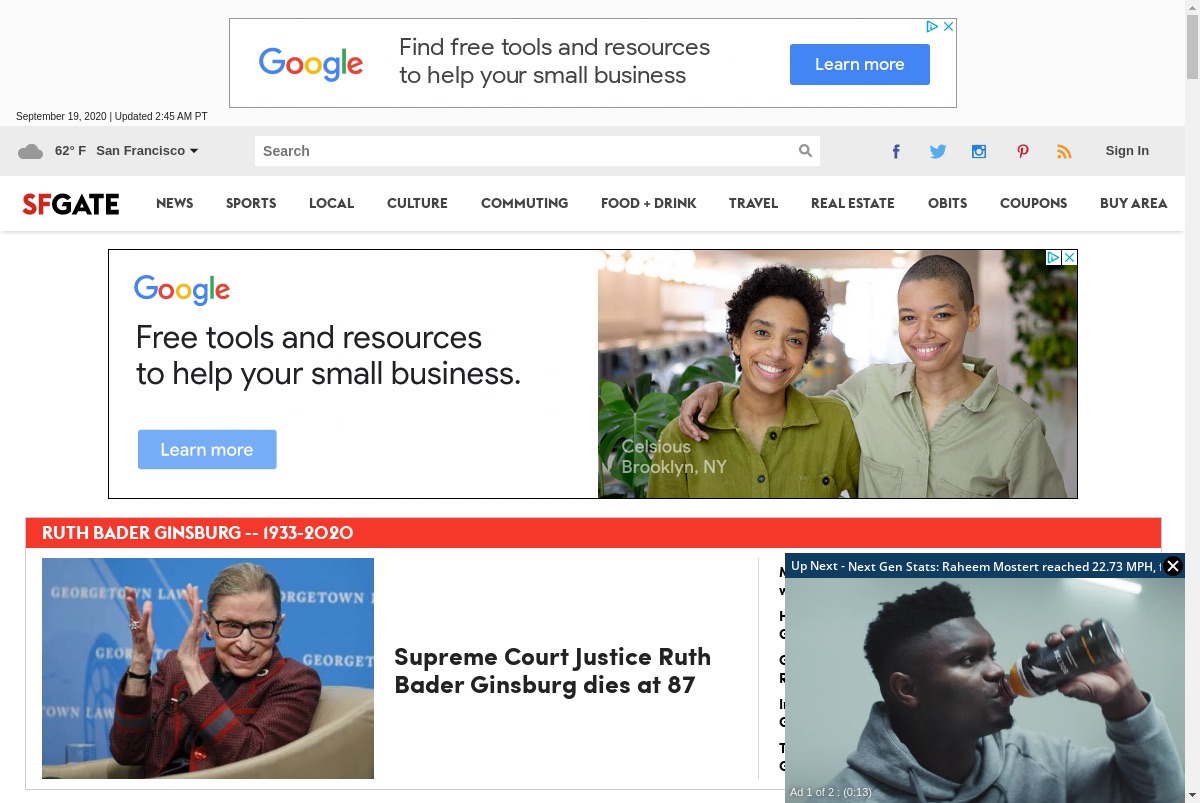
Task: Expand the San Francisco location dropdown
Action: coord(147,151)
